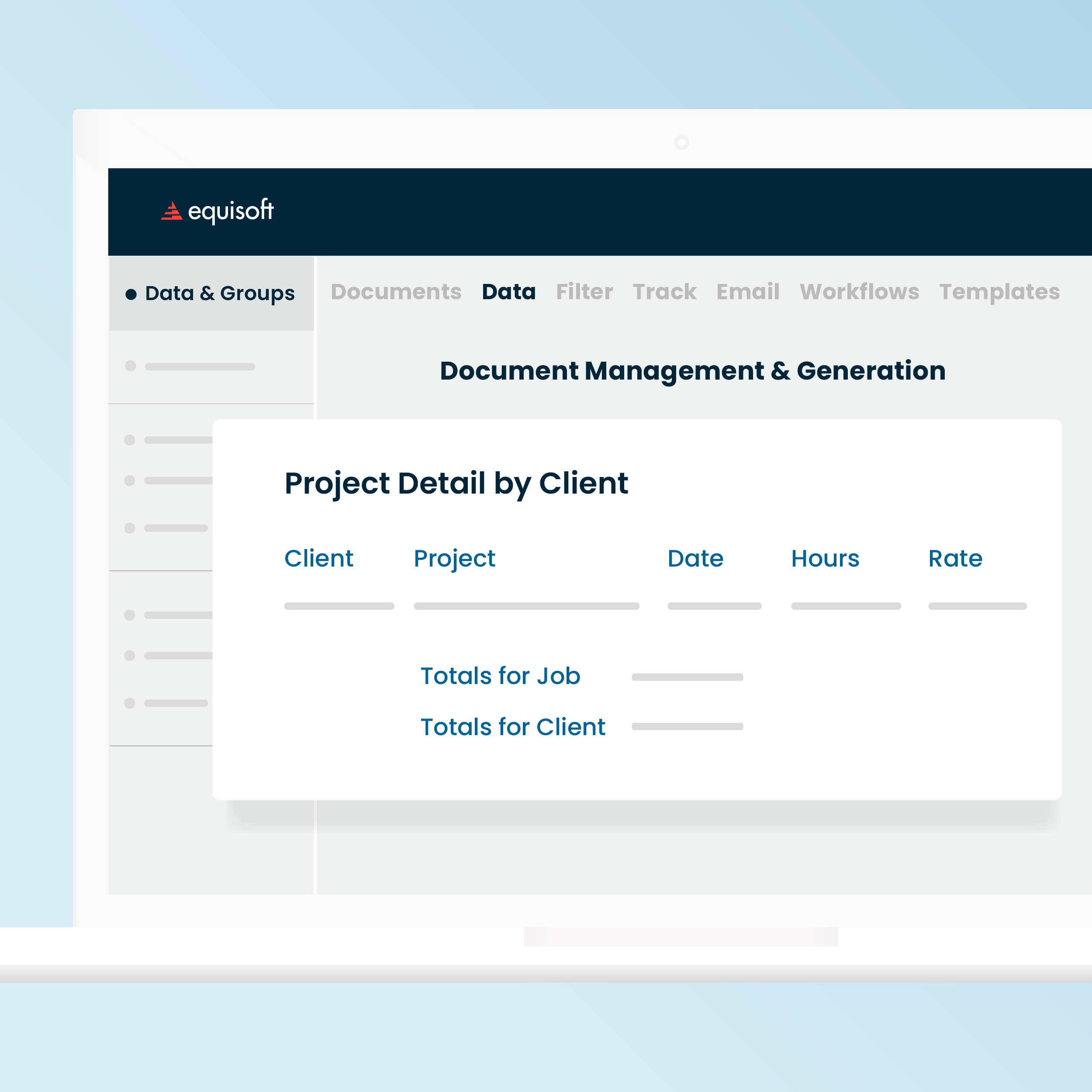The image size is (1092, 1092).
Task: Open the Track tab
Action: 664,292
